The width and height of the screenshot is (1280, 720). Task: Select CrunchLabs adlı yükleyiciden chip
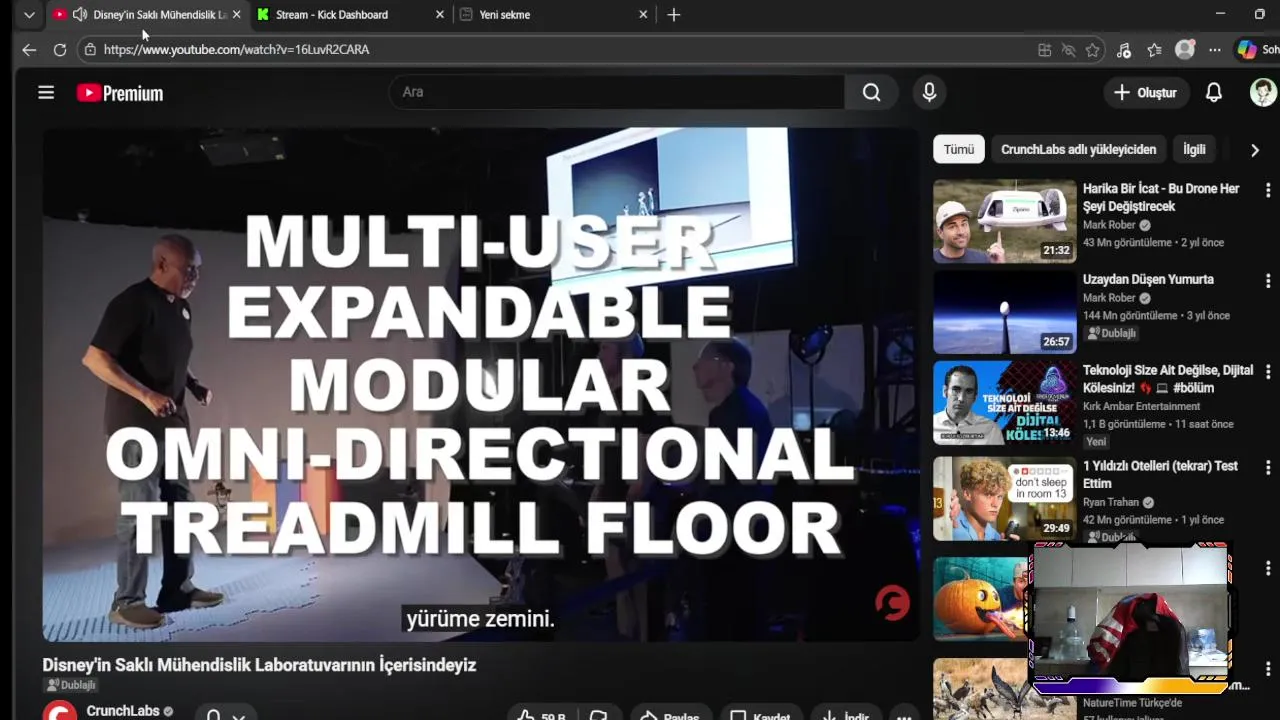point(1078,149)
